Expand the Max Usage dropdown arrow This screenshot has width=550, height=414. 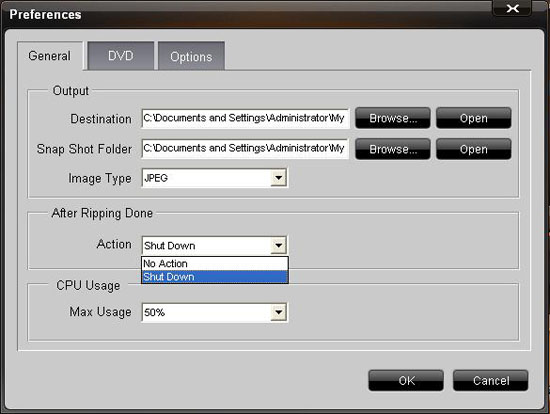(279, 312)
